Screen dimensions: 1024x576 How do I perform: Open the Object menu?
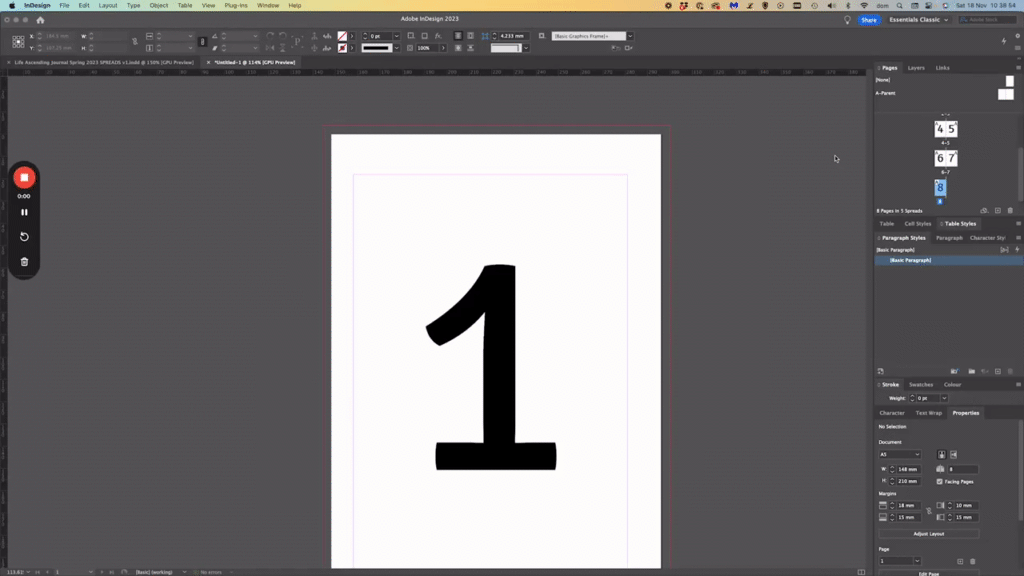click(x=159, y=5)
